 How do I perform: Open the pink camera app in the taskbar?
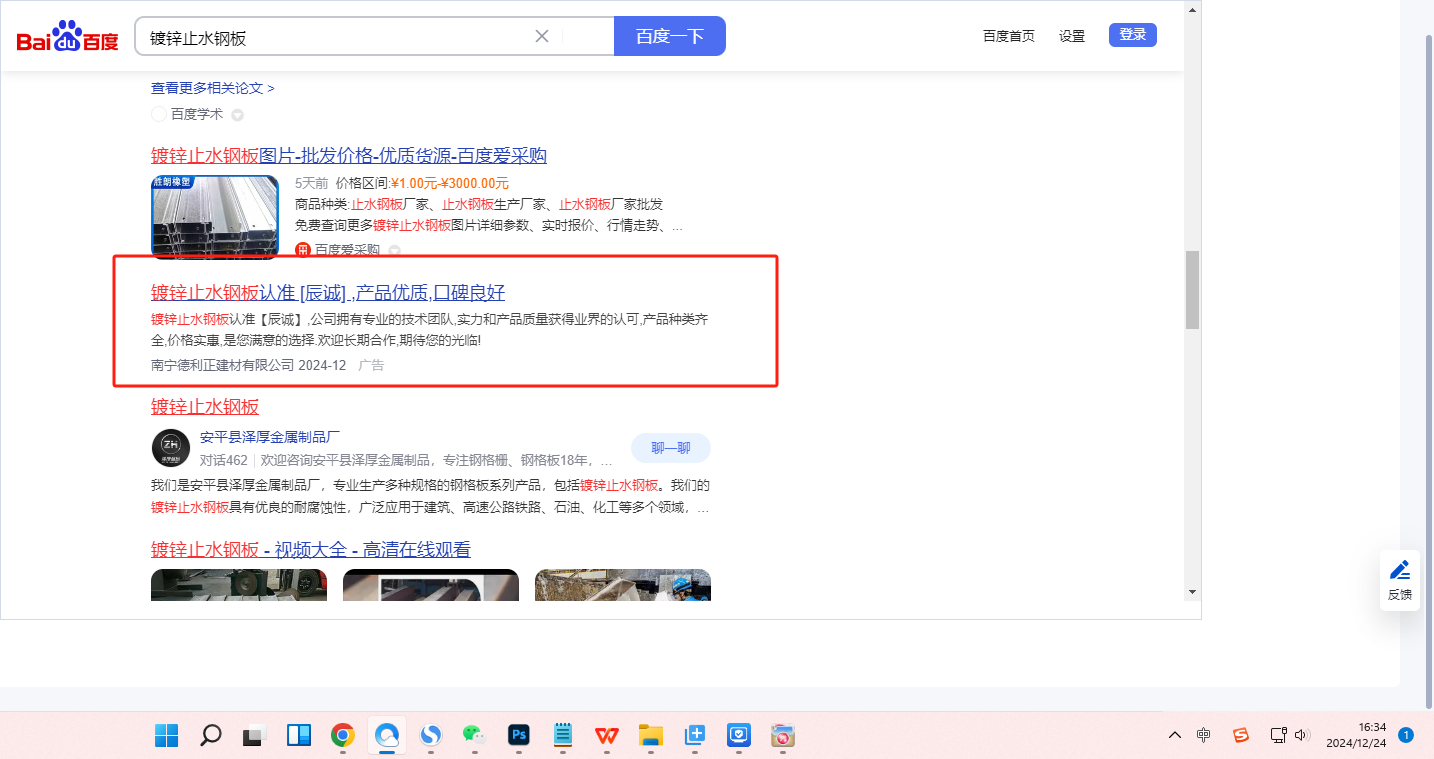pos(783,736)
